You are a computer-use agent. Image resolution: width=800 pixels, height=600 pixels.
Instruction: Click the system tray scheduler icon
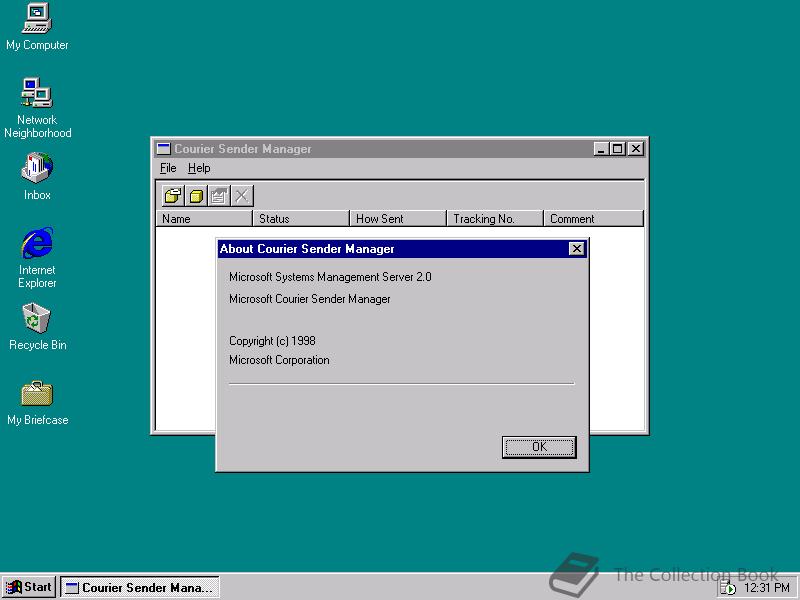click(x=728, y=588)
